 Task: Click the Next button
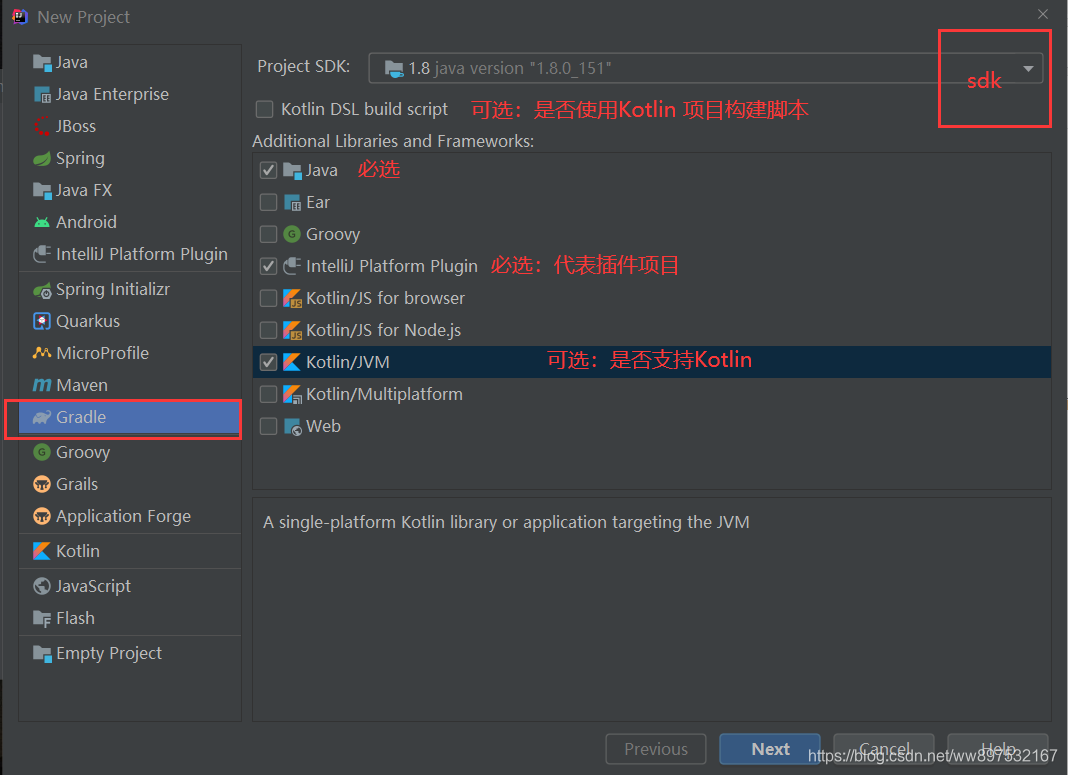pos(770,749)
